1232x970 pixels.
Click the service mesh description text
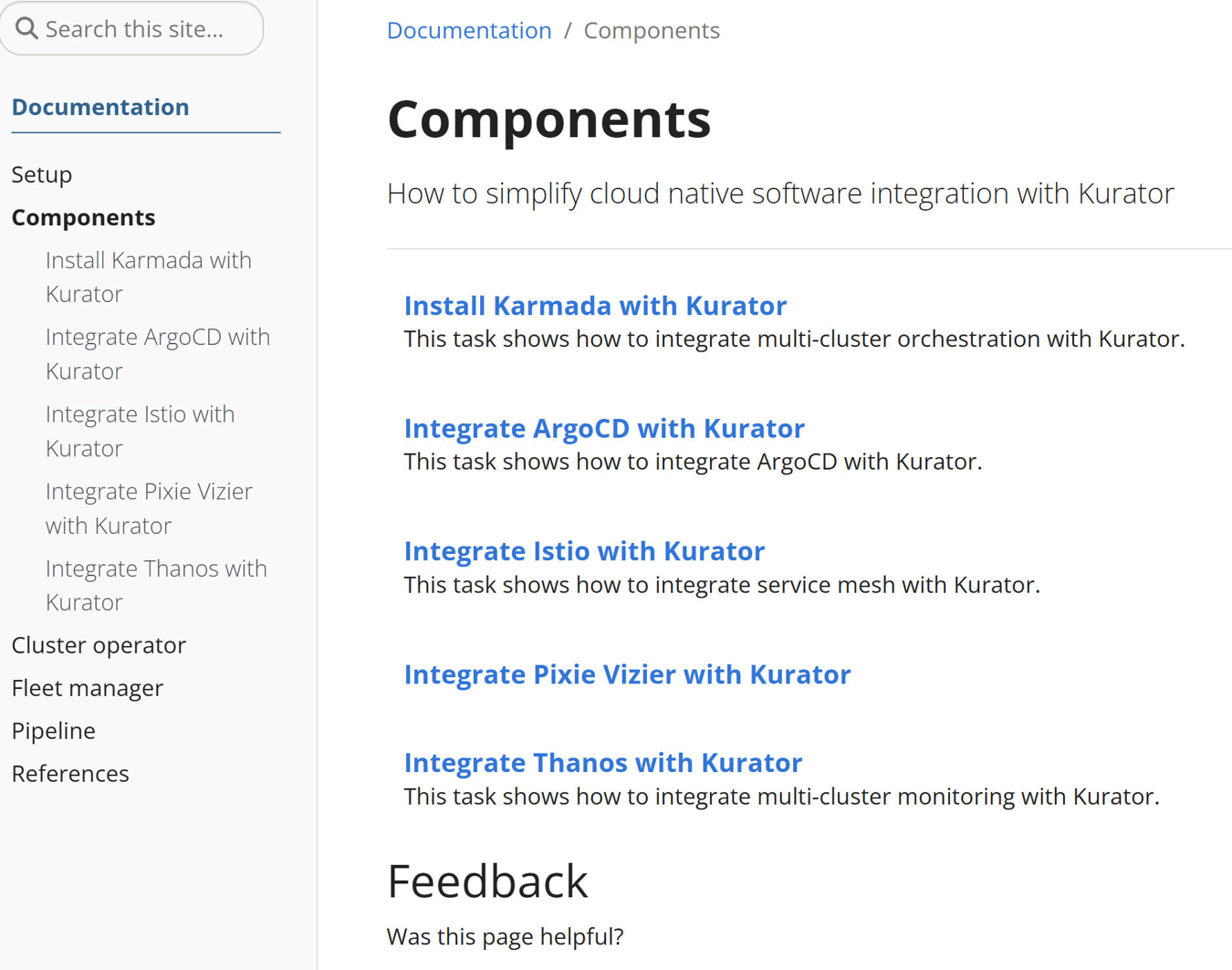pos(722,584)
